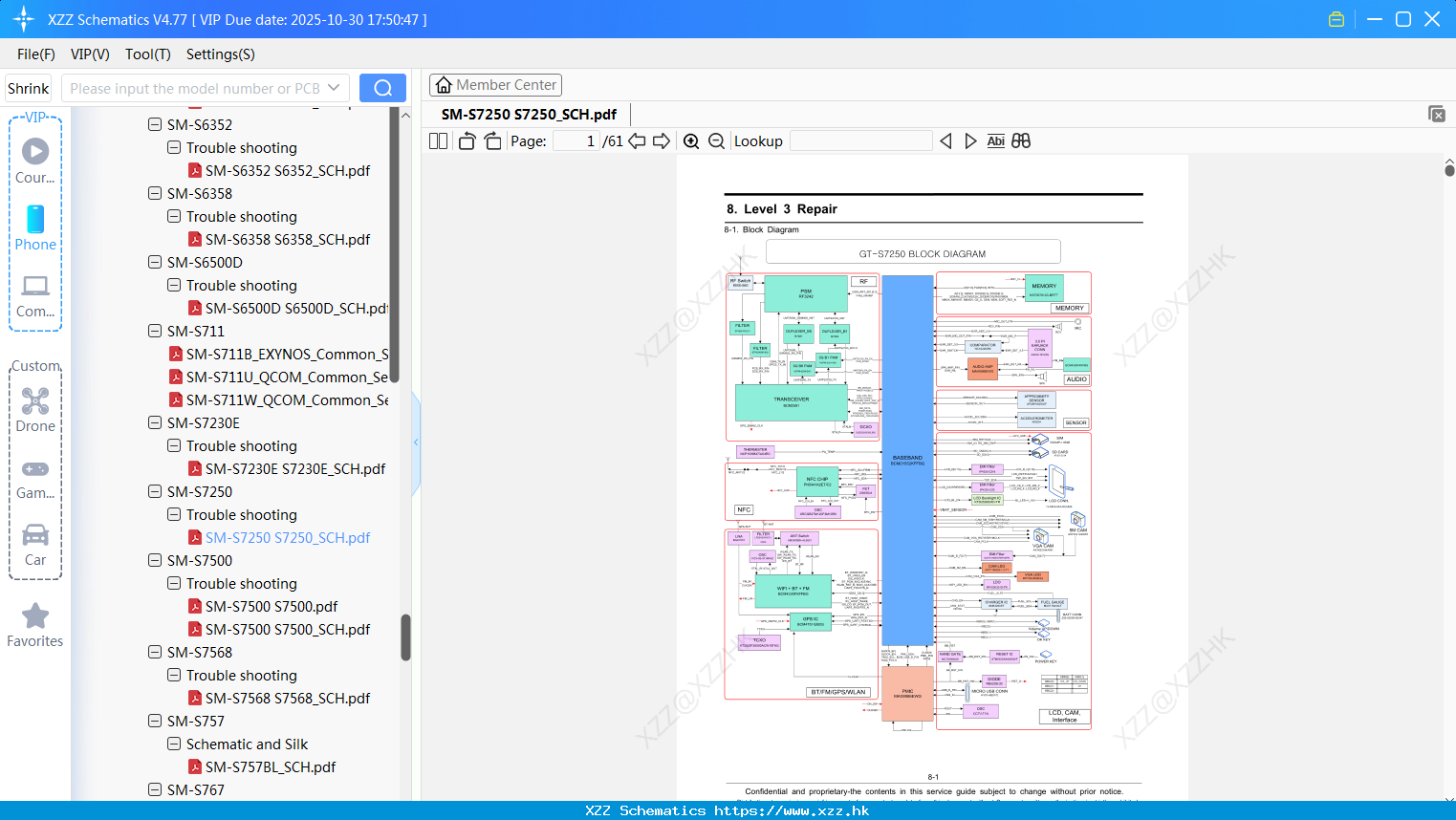Go to the previous PDF page arrow
The image size is (1456, 820).
tap(638, 140)
